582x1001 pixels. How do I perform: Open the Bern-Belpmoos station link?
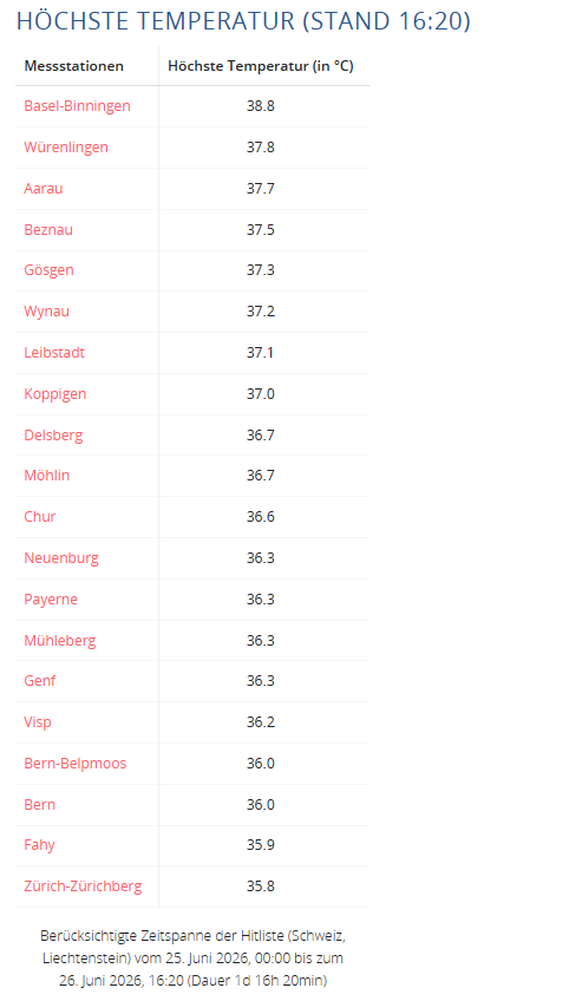75,764
